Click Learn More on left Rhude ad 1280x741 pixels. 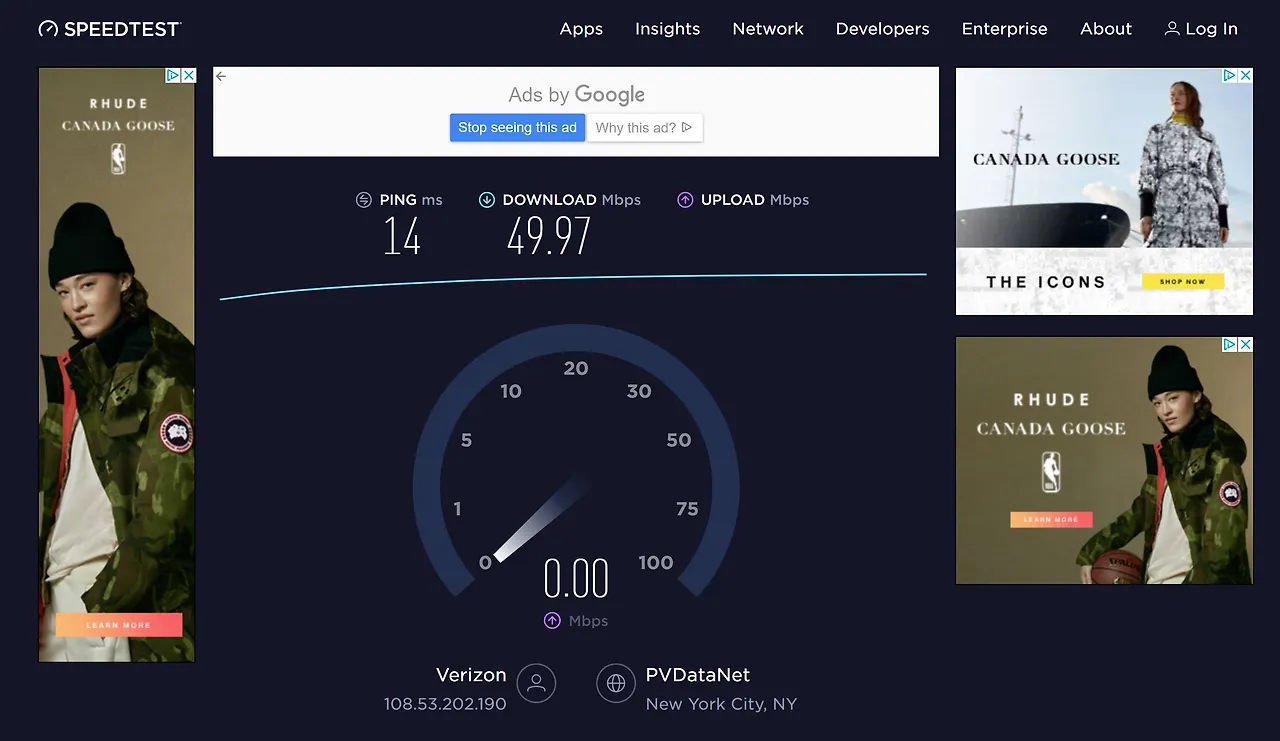pyautogui.click(x=118, y=625)
